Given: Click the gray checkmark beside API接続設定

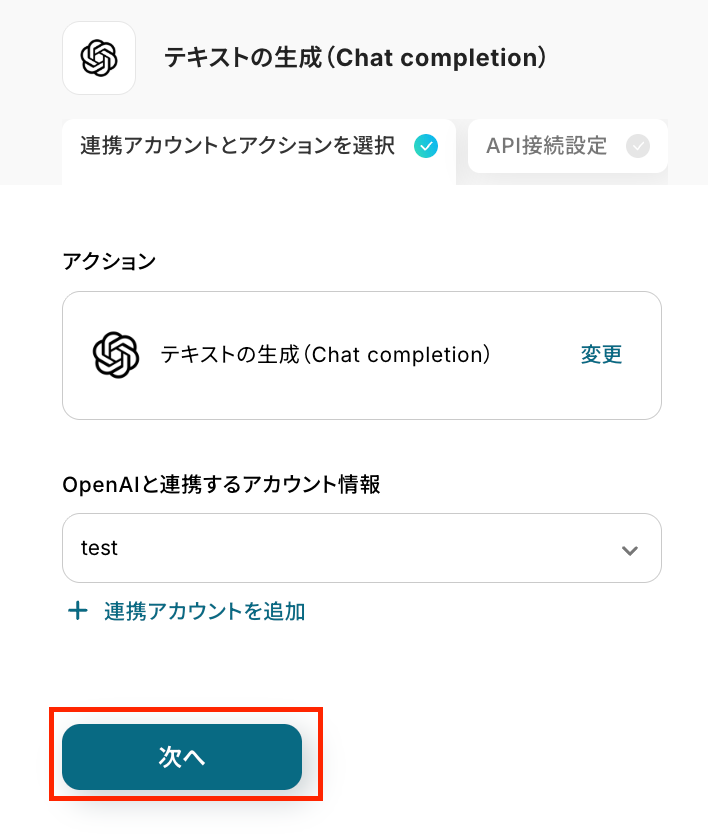Looking at the screenshot, I should pyautogui.click(x=637, y=147).
